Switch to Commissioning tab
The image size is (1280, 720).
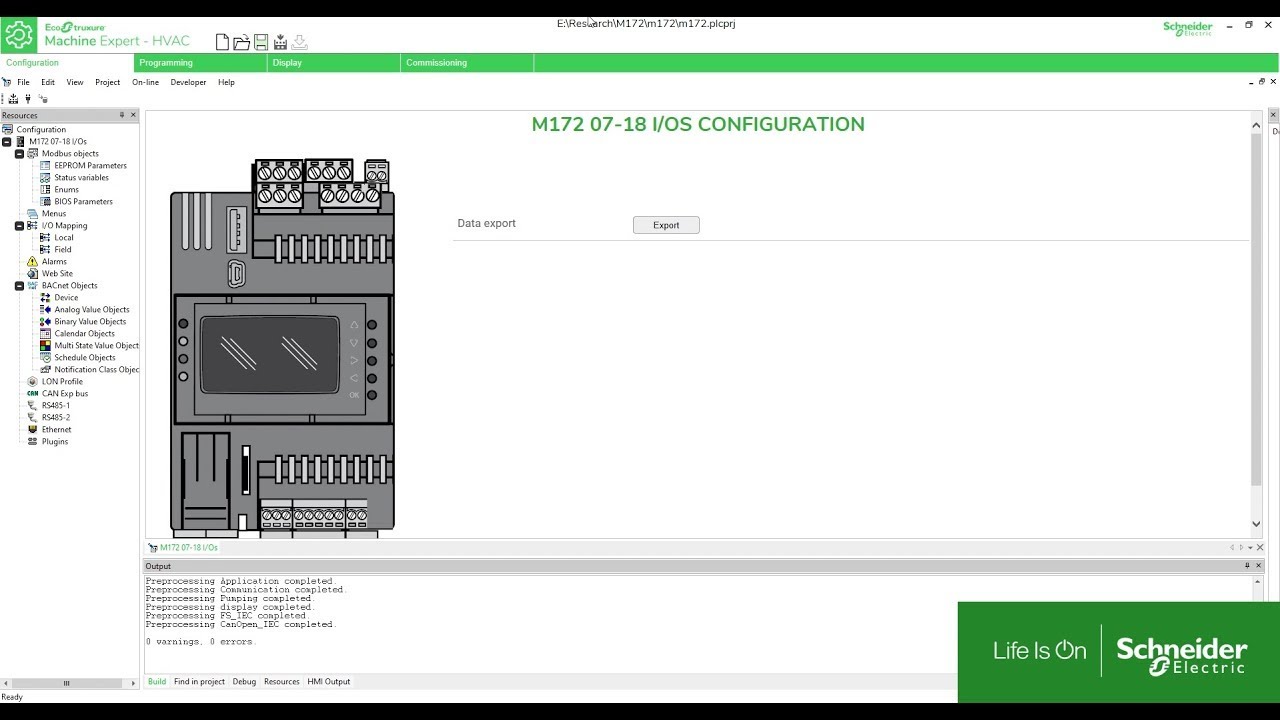point(467,63)
